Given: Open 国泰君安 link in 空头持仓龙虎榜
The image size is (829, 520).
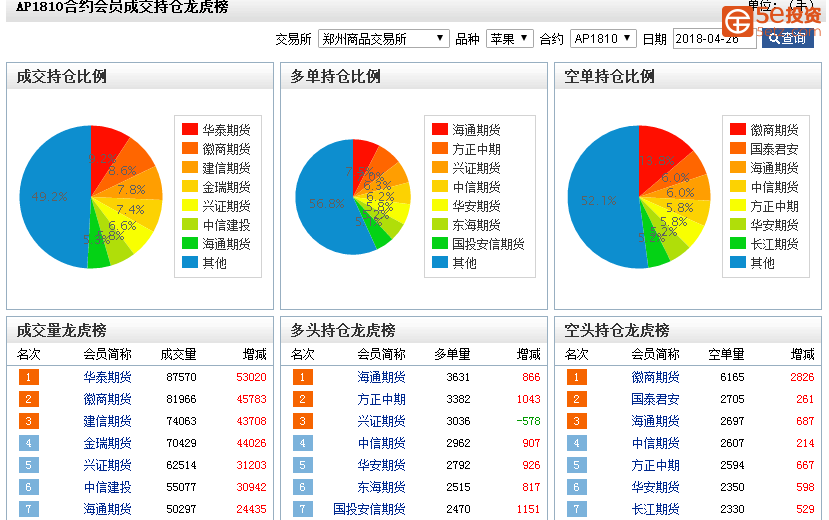Looking at the screenshot, I should click(655, 399).
